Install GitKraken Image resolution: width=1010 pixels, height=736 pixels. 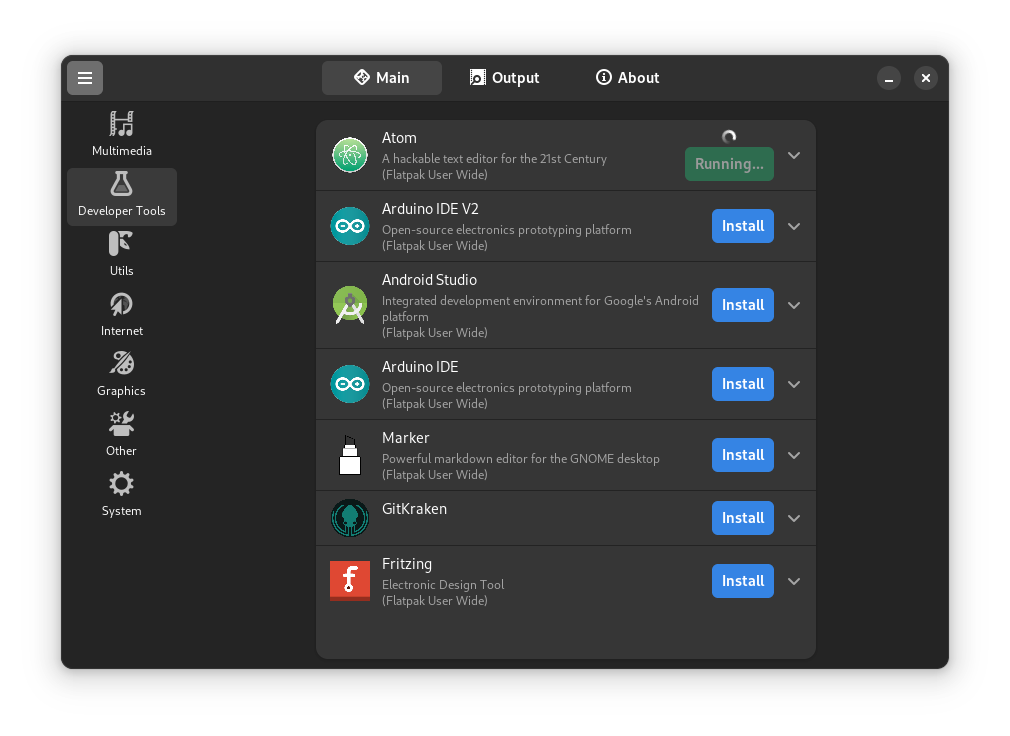[743, 518]
